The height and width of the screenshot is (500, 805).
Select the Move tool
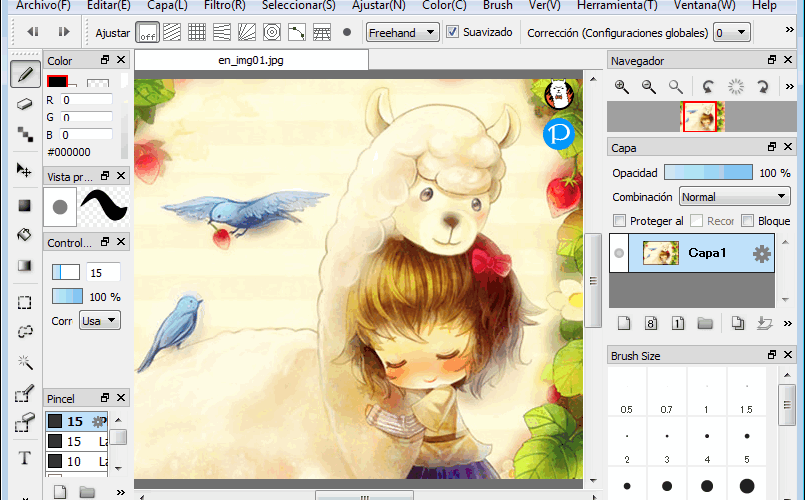(24, 169)
